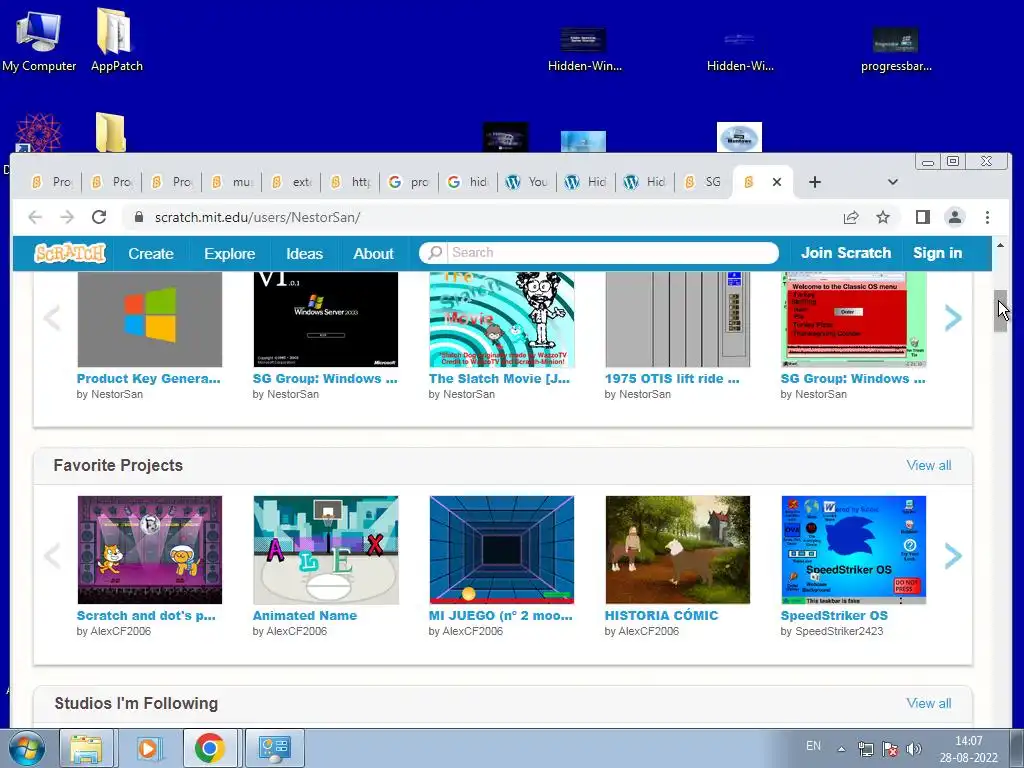Image resolution: width=1024 pixels, height=768 pixels.
Task: Bookmark this page with the star
Action: point(883,217)
